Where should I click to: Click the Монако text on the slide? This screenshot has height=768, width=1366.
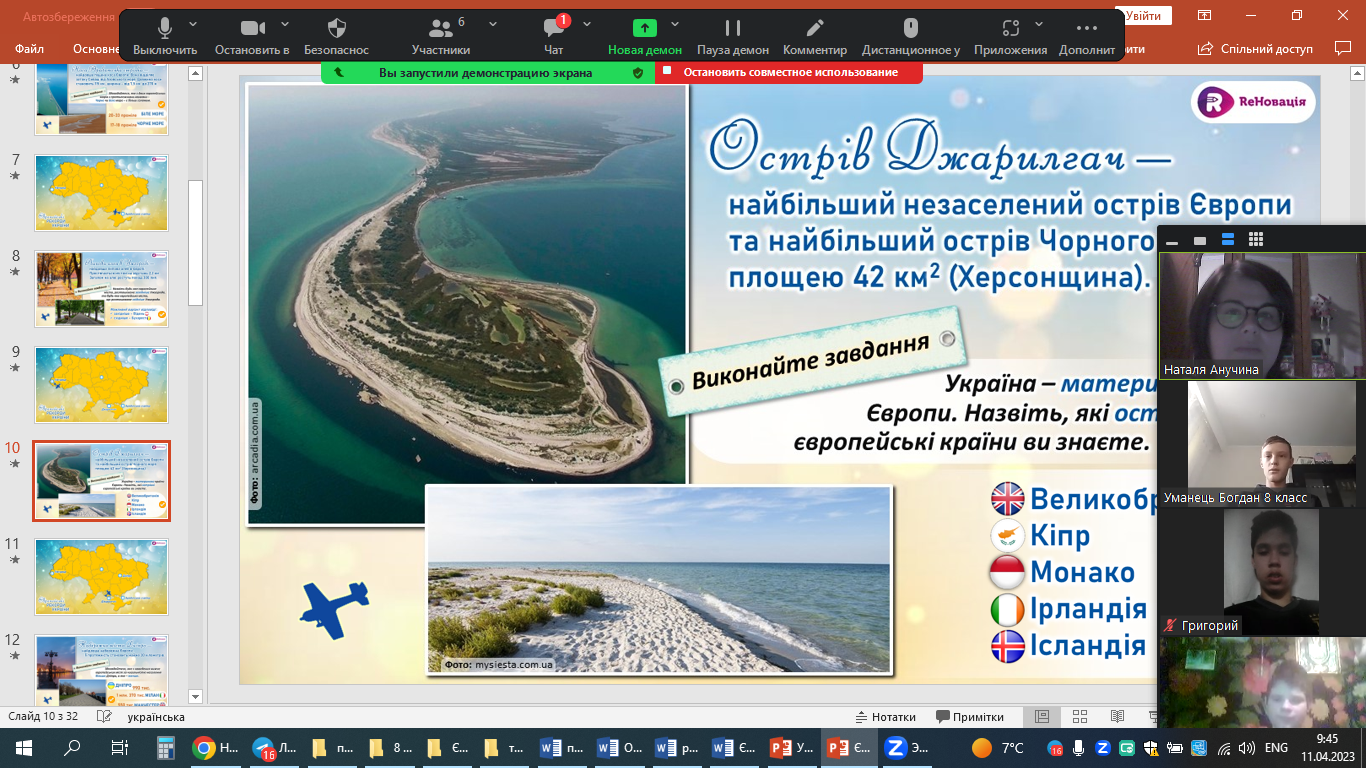click(x=1083, y=572)
